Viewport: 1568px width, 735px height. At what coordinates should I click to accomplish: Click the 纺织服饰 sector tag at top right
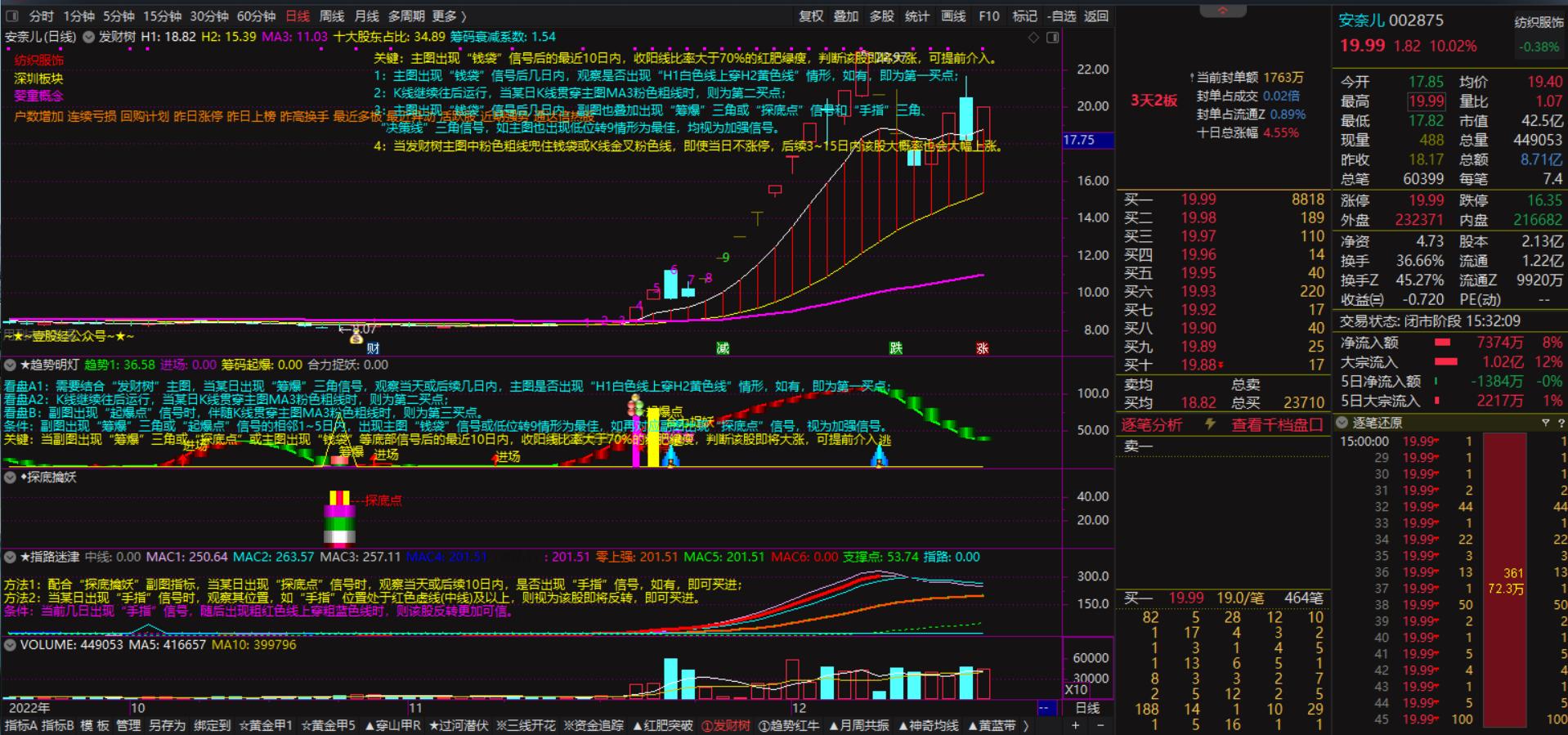[1539, 22]
